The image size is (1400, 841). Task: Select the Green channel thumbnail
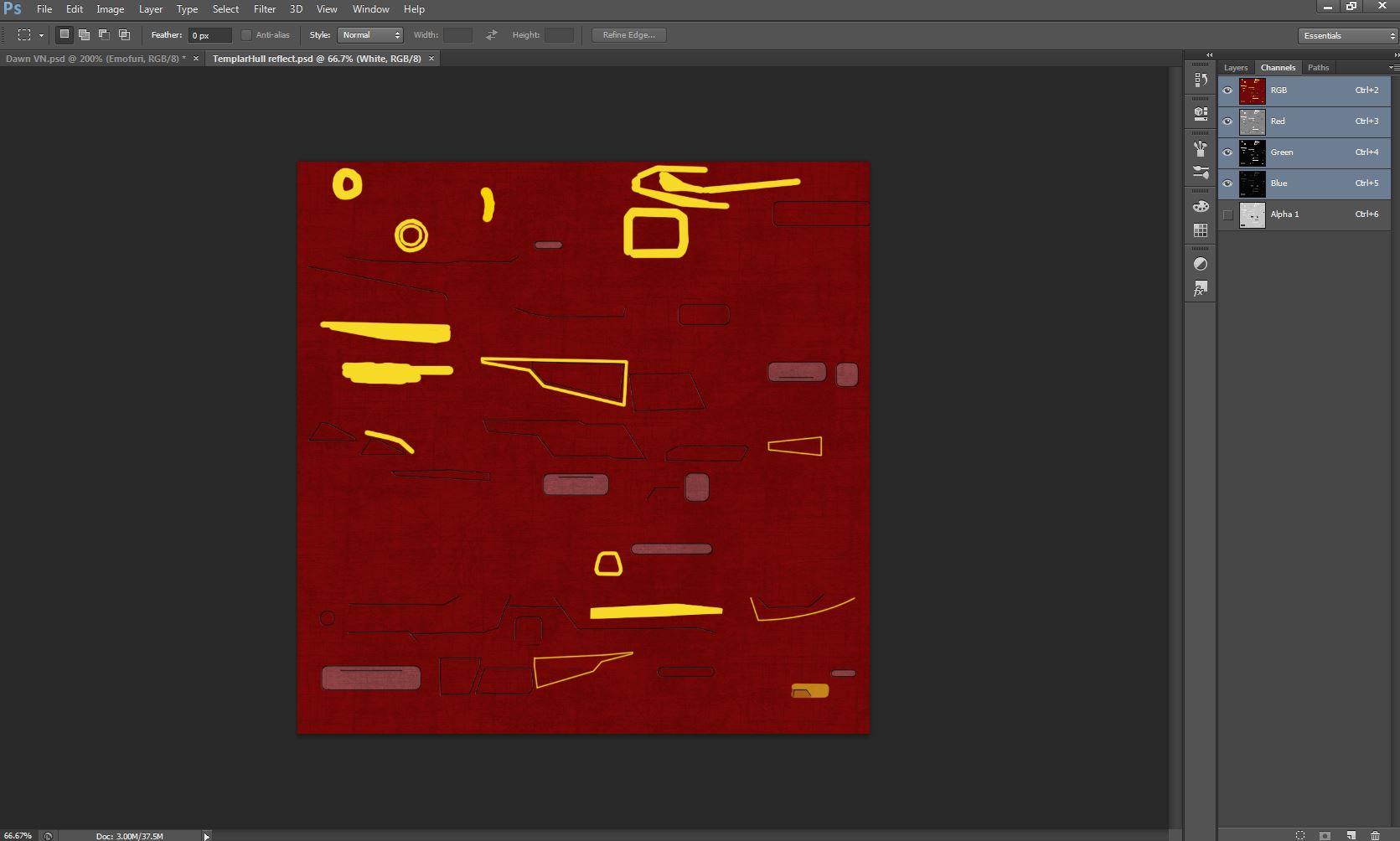(1253, 152)
